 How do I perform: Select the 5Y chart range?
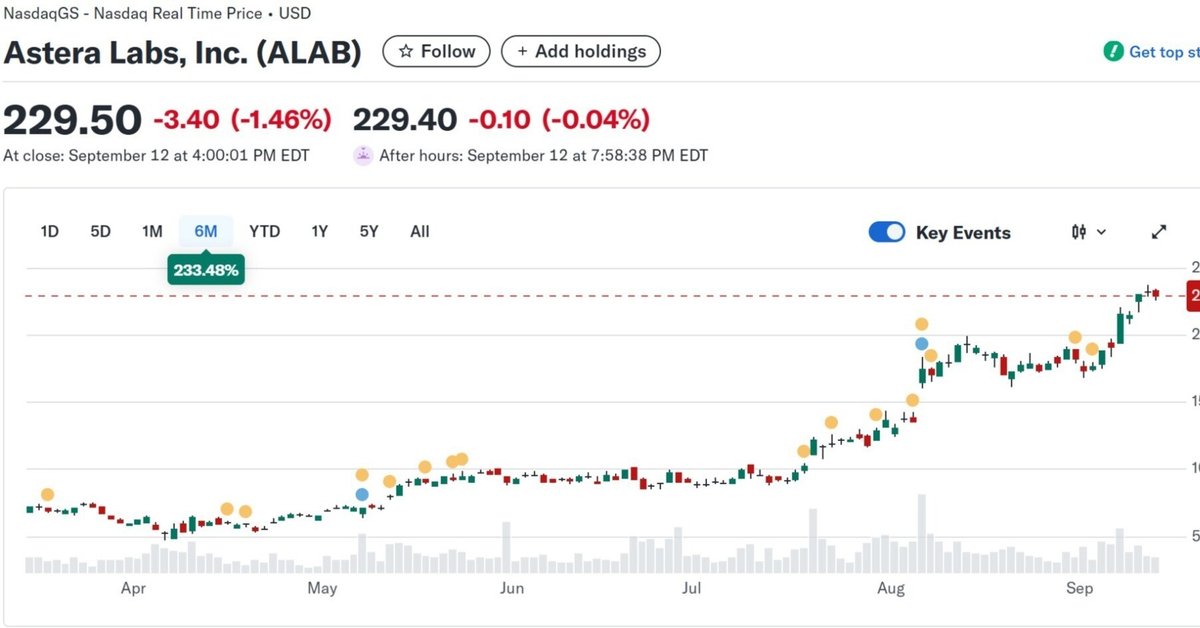[368, 231]
